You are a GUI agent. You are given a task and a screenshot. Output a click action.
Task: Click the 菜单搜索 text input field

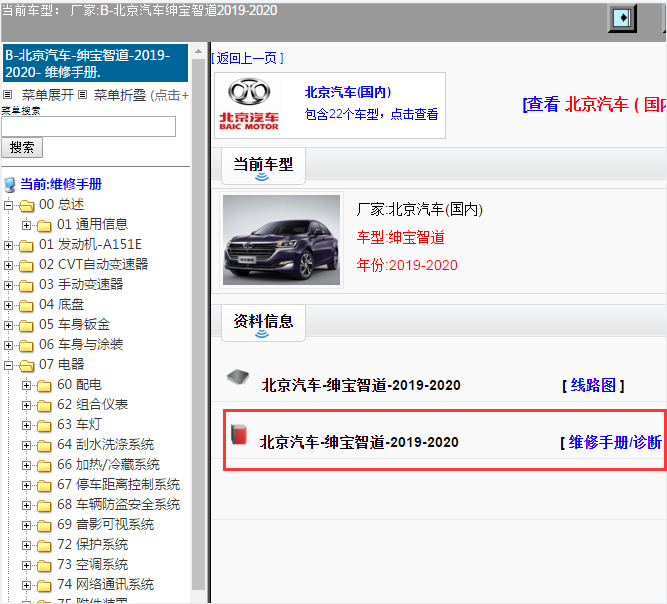click(88, 127)
